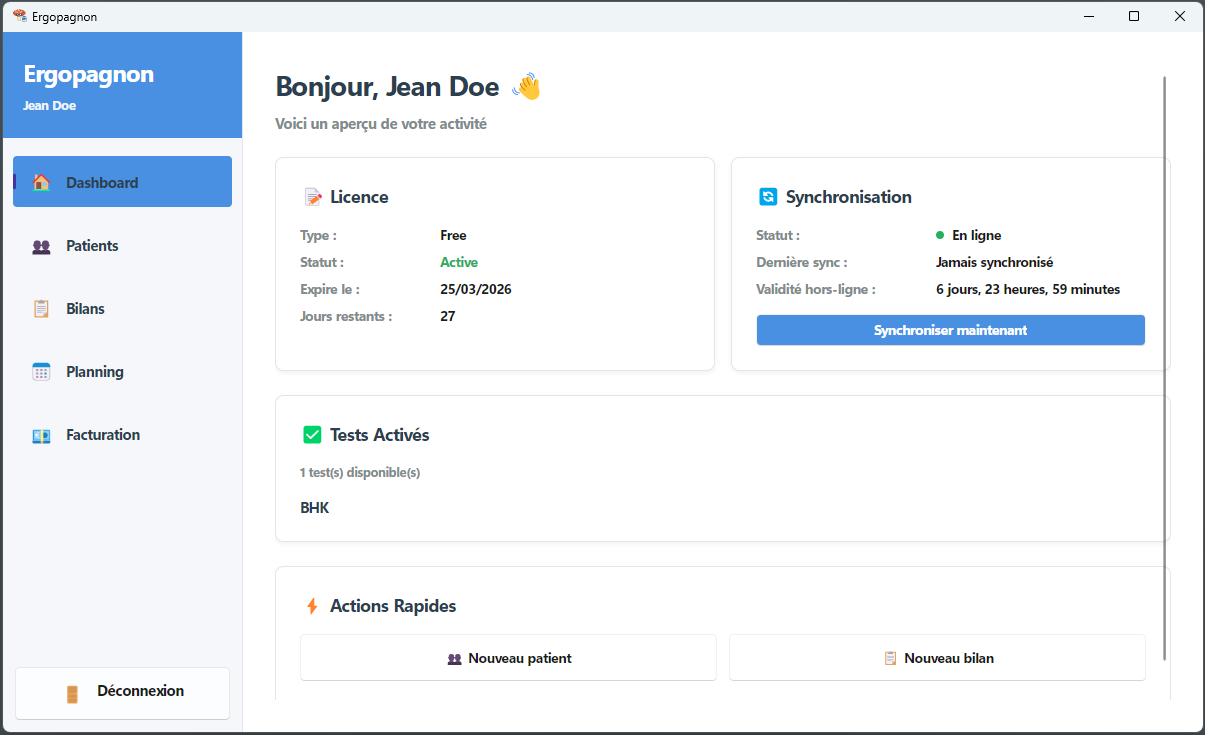
Task: Click the Patients people icon in sidebar
Action: point(41,246)
